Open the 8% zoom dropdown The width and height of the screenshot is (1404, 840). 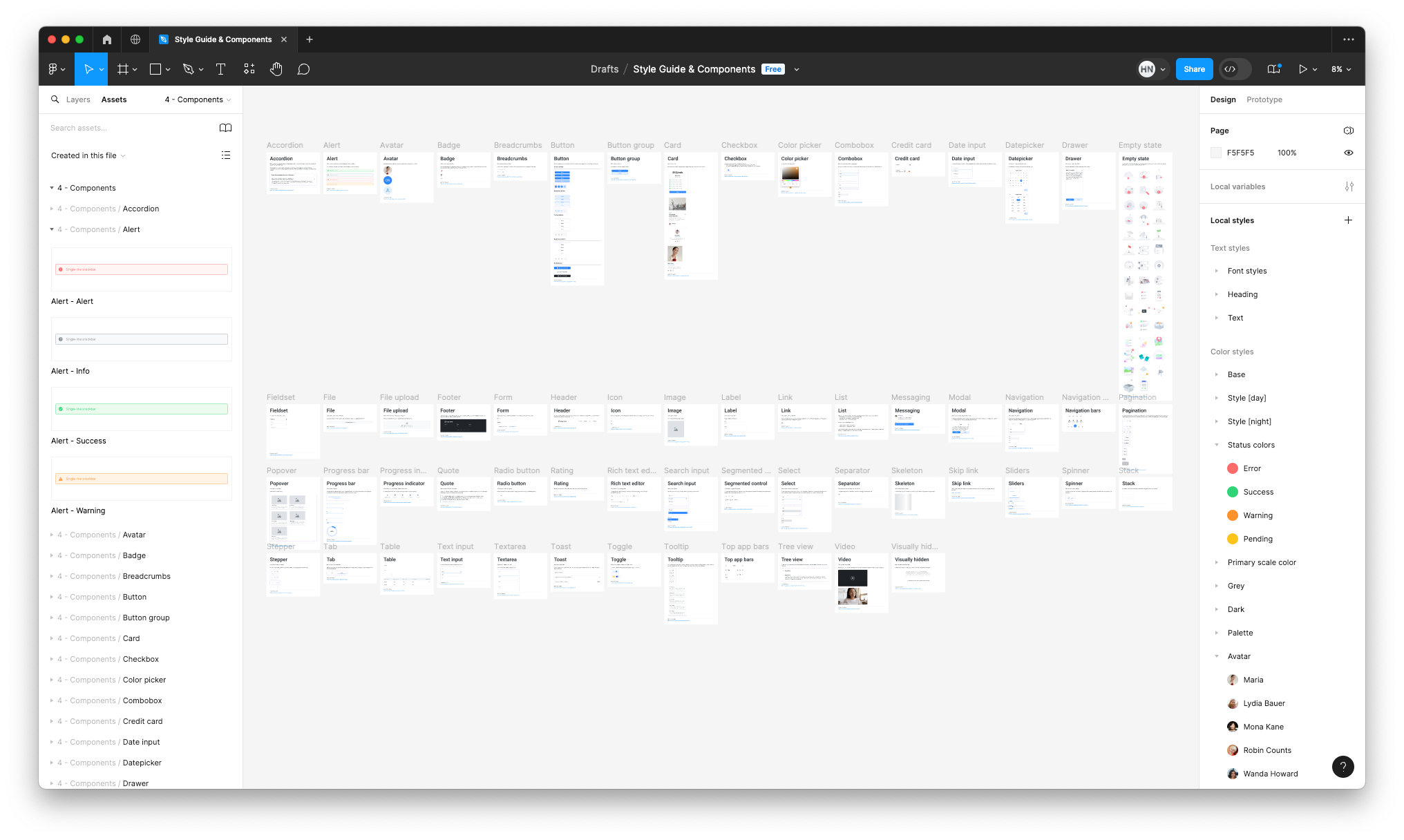click(x=1341, y=69)
